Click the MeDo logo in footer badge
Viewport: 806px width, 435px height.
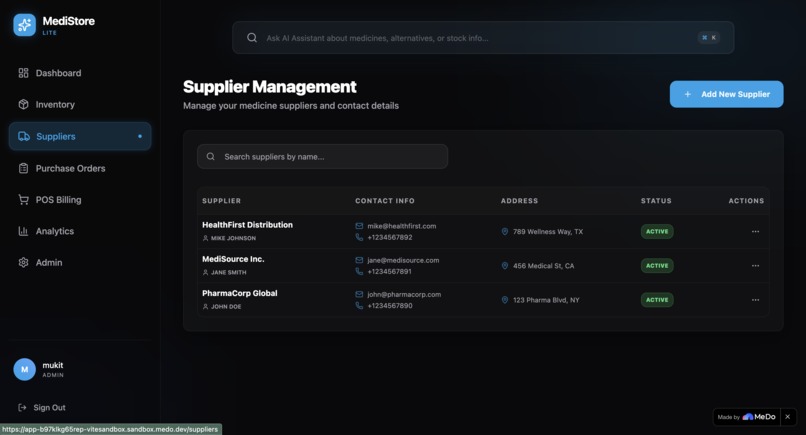pos(759,416)
